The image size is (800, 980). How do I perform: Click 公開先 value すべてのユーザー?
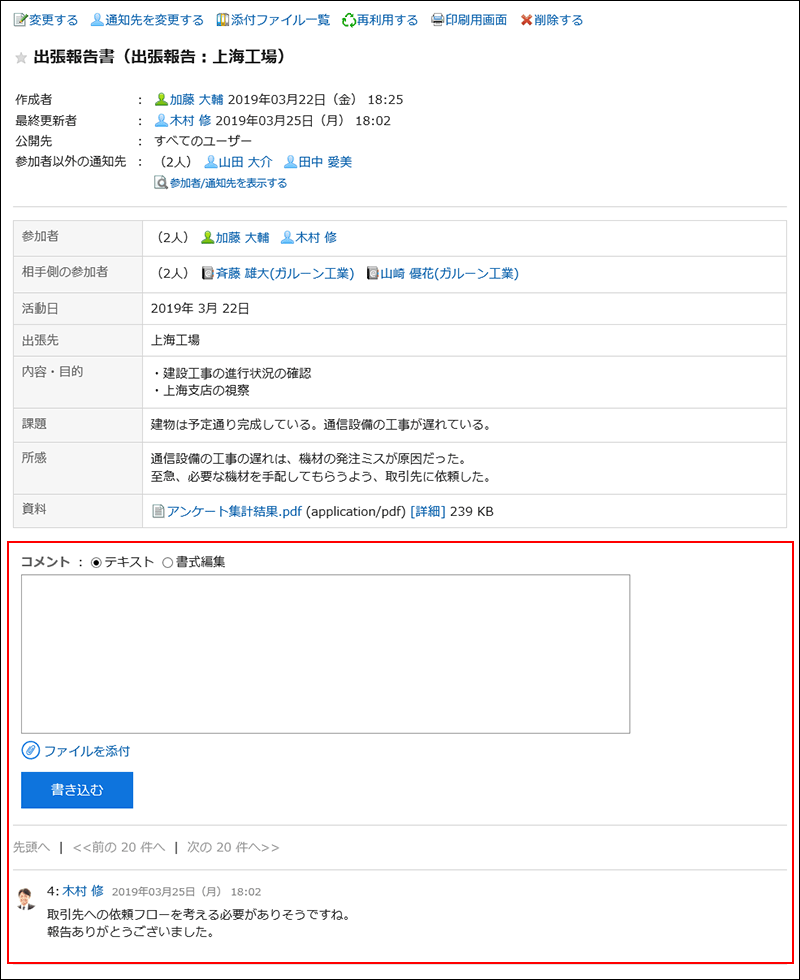(203, 141)
